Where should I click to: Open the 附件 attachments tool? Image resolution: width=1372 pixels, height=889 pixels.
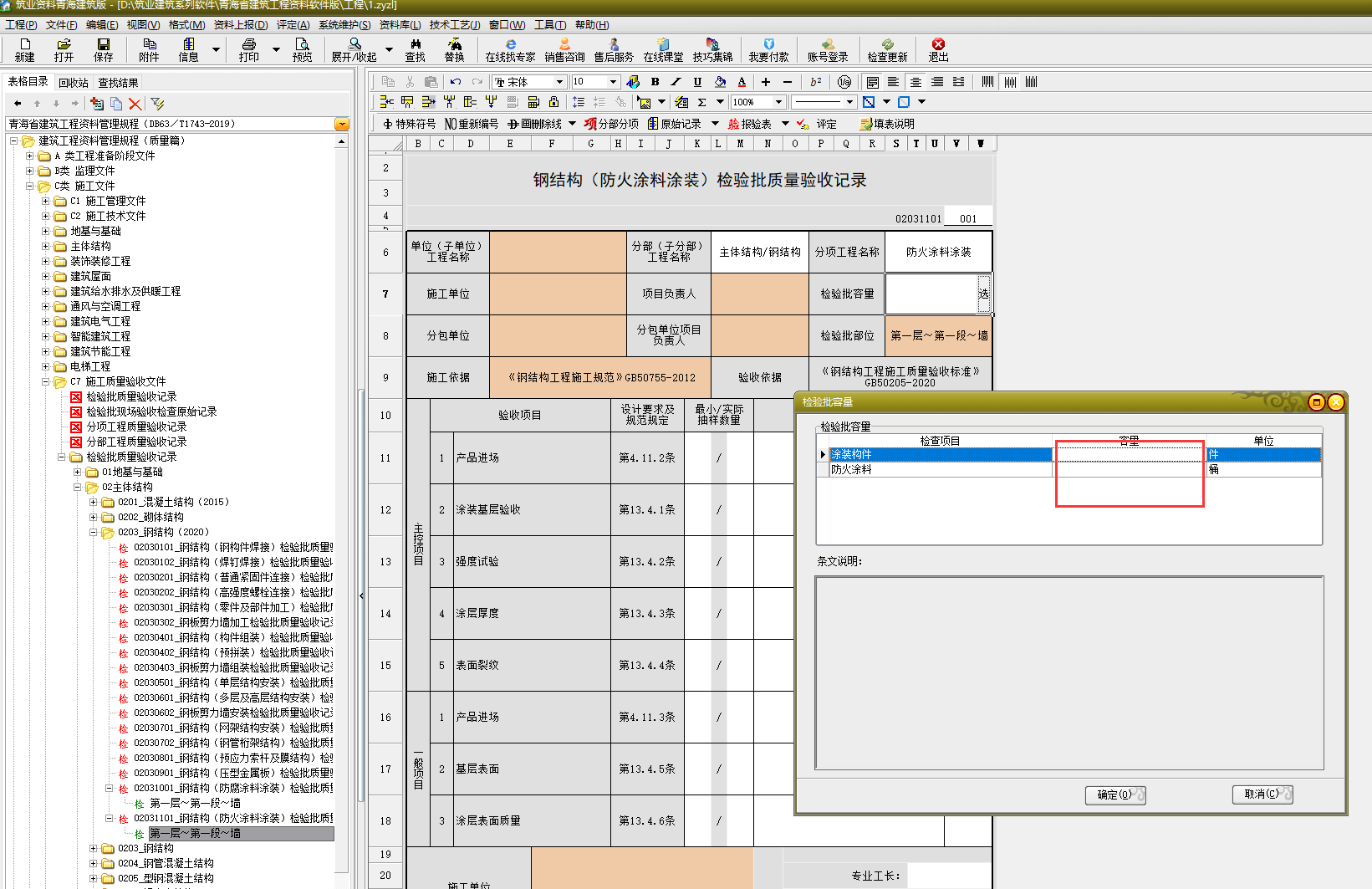[x=150, y=50]
